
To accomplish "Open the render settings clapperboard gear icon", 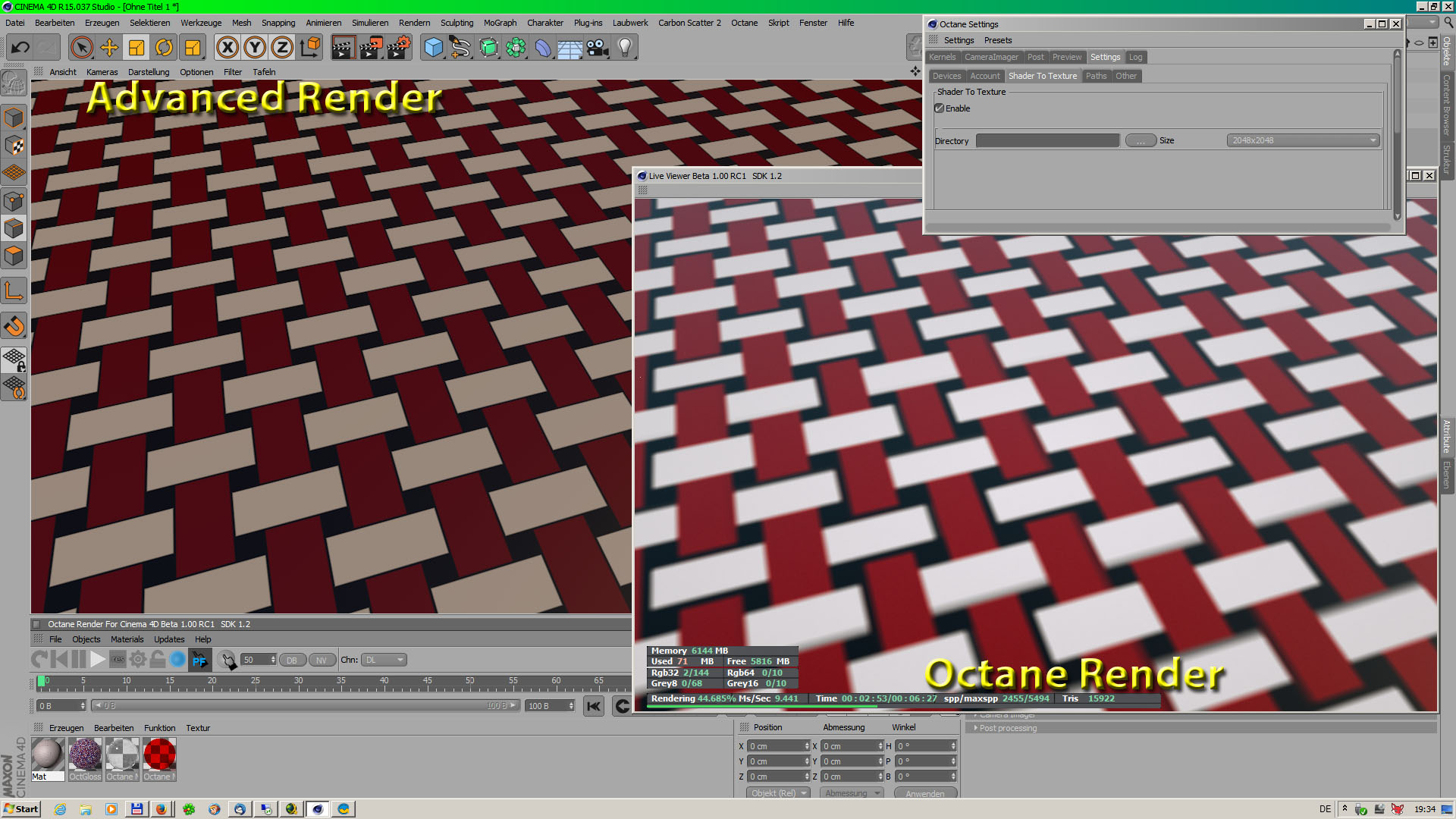I will click(x=399, y=48).
